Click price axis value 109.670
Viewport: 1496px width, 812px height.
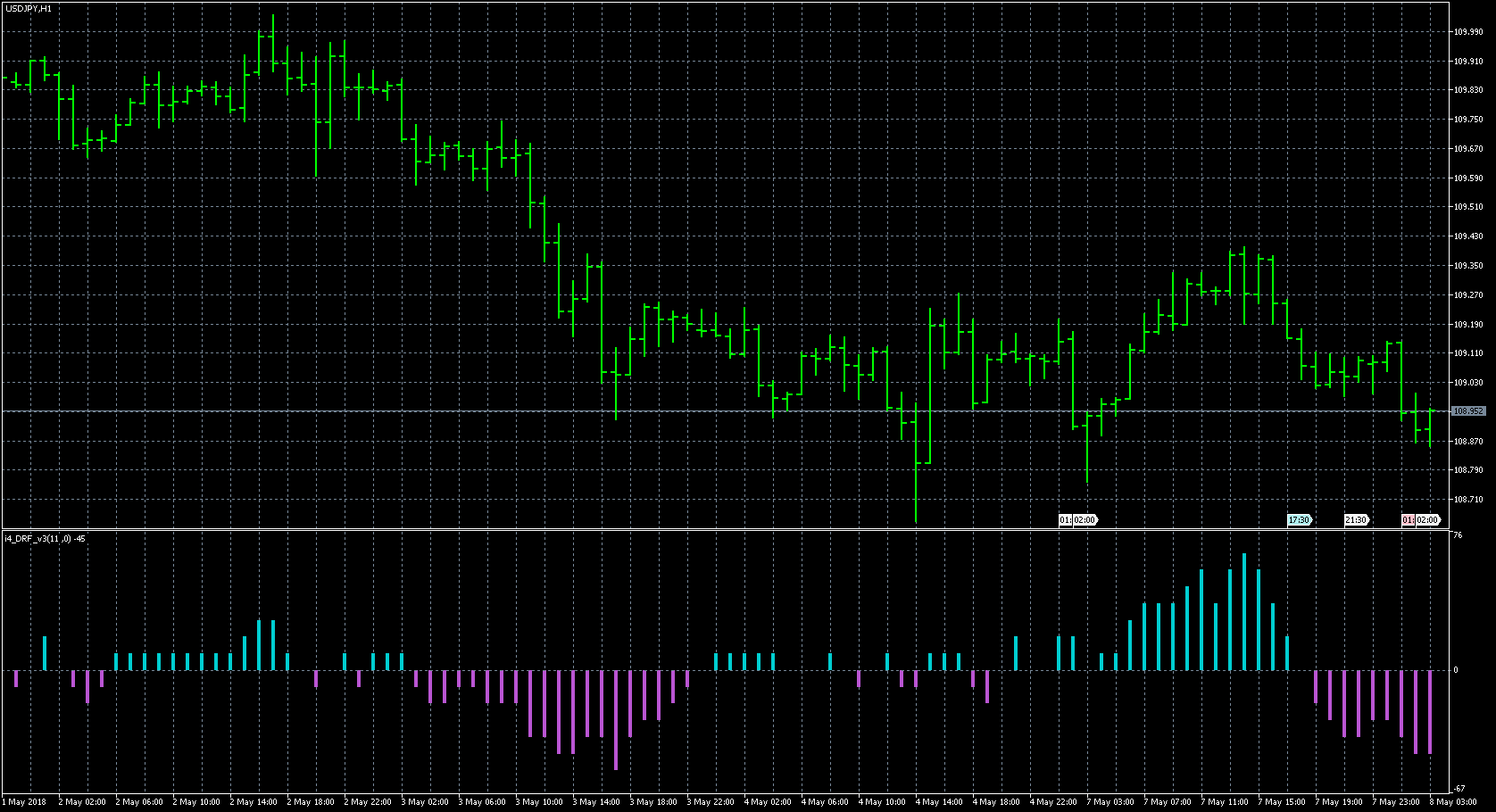pyautogui.click(x=1468, y=148)
